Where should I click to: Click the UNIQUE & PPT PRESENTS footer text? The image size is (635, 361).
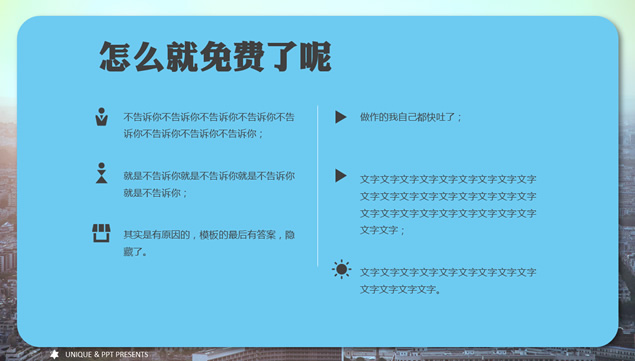pos(107,355)
